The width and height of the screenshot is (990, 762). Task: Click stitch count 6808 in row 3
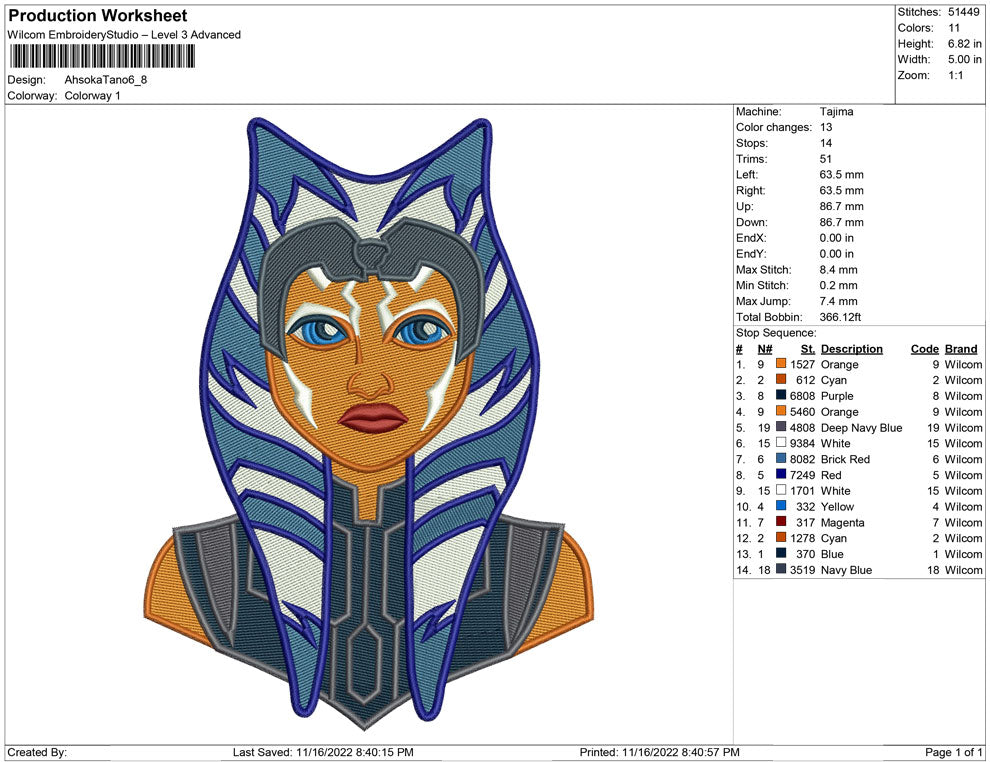coord(802,396)
